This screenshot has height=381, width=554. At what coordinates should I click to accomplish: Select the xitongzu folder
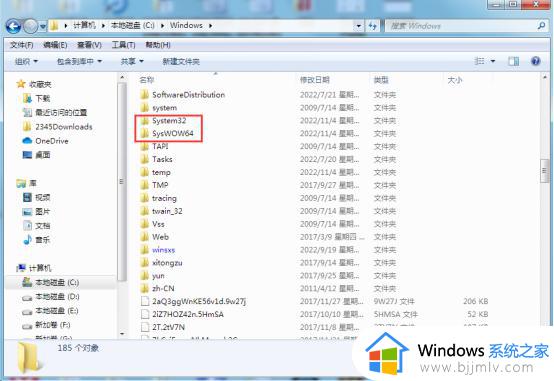(161, 263)
